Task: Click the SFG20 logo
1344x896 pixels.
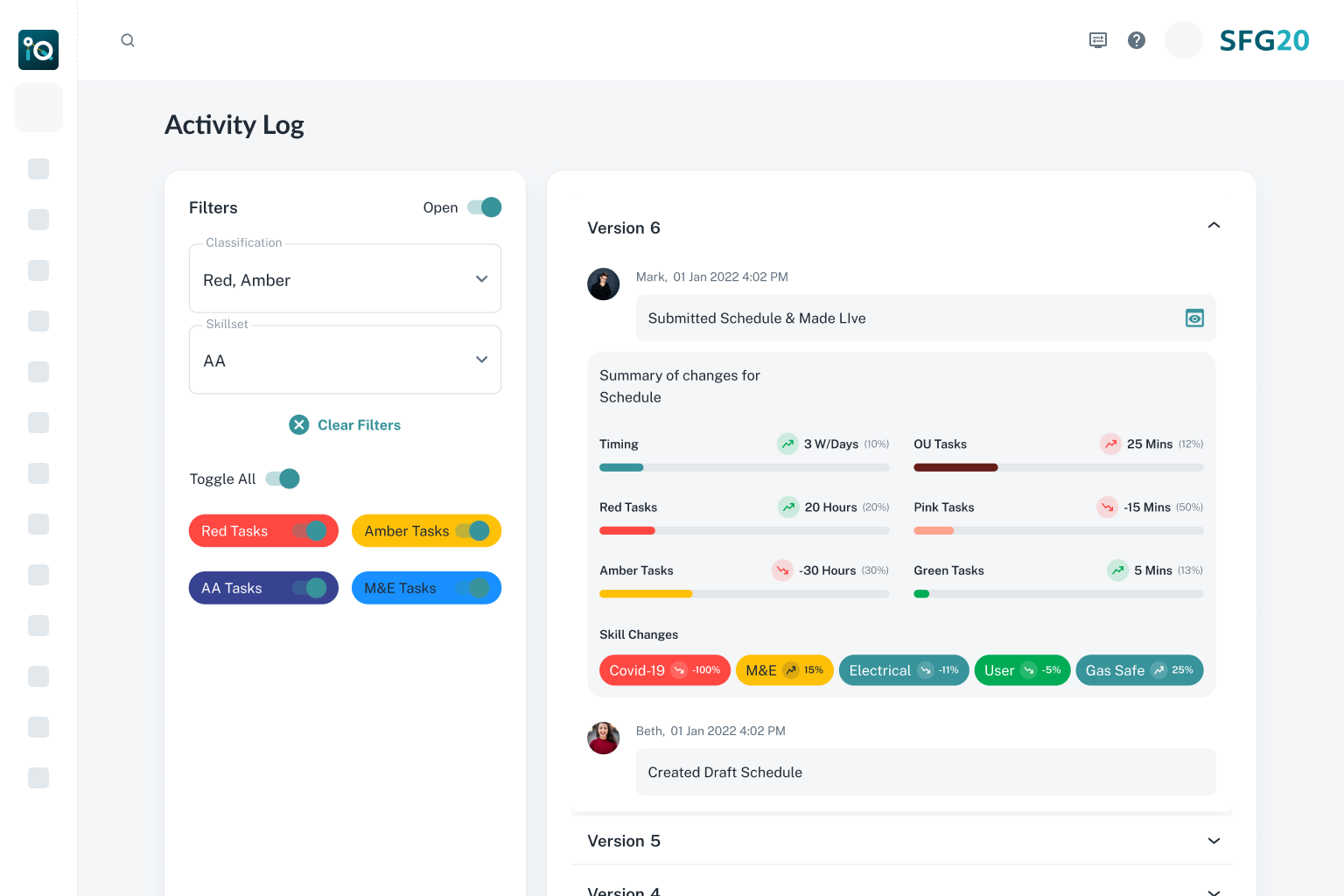Action: (1264, 40)
